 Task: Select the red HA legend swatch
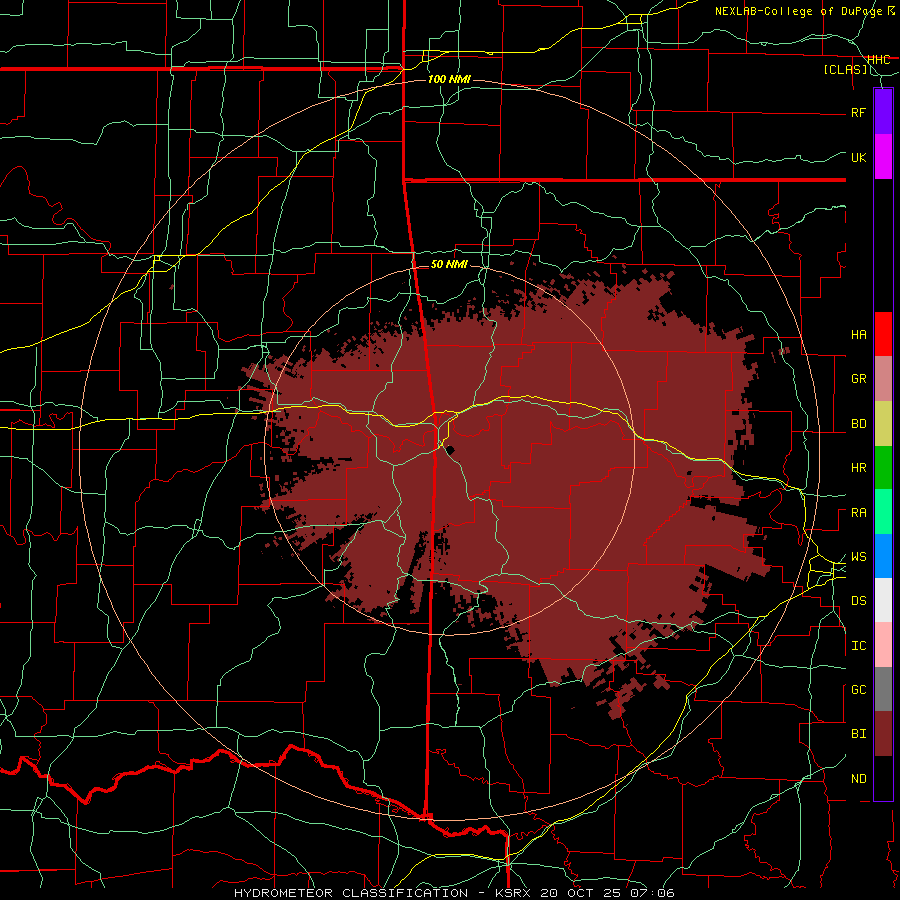point(883,334)
